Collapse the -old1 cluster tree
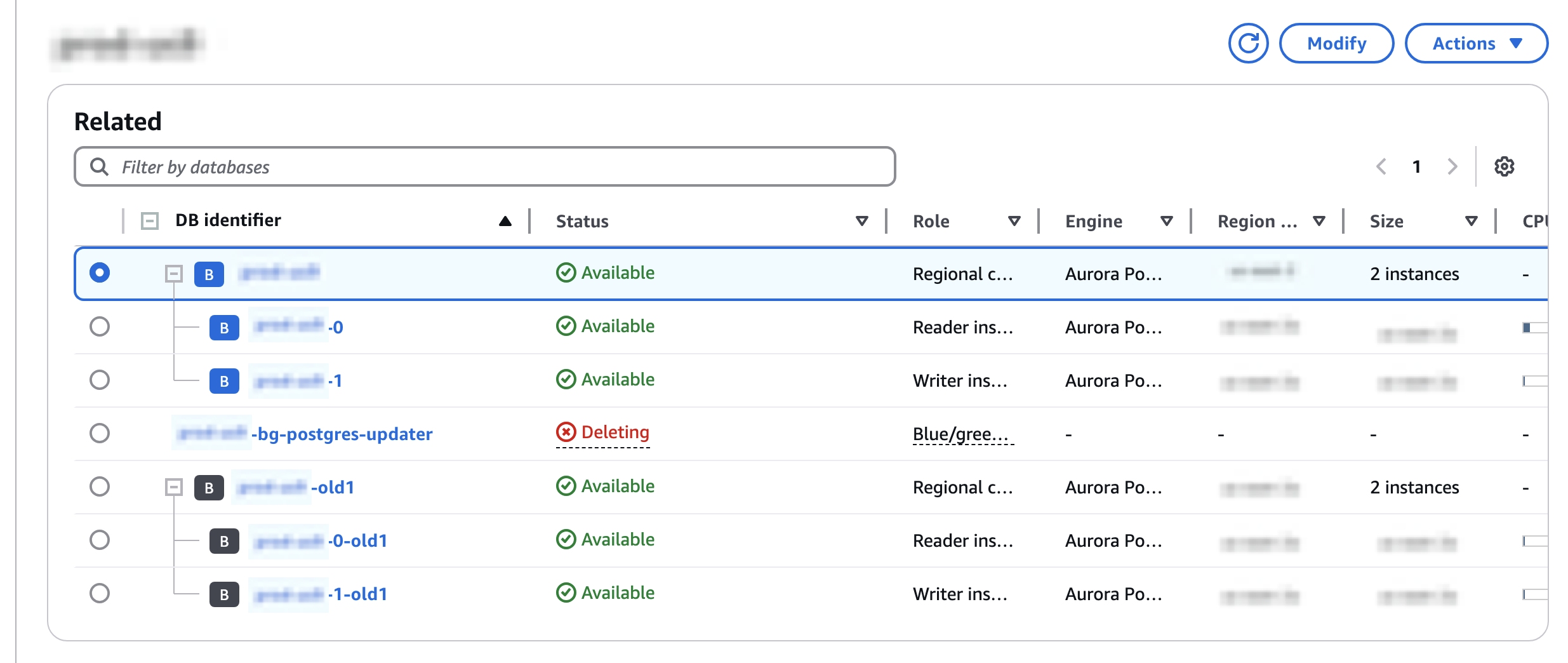 (173, 487)
